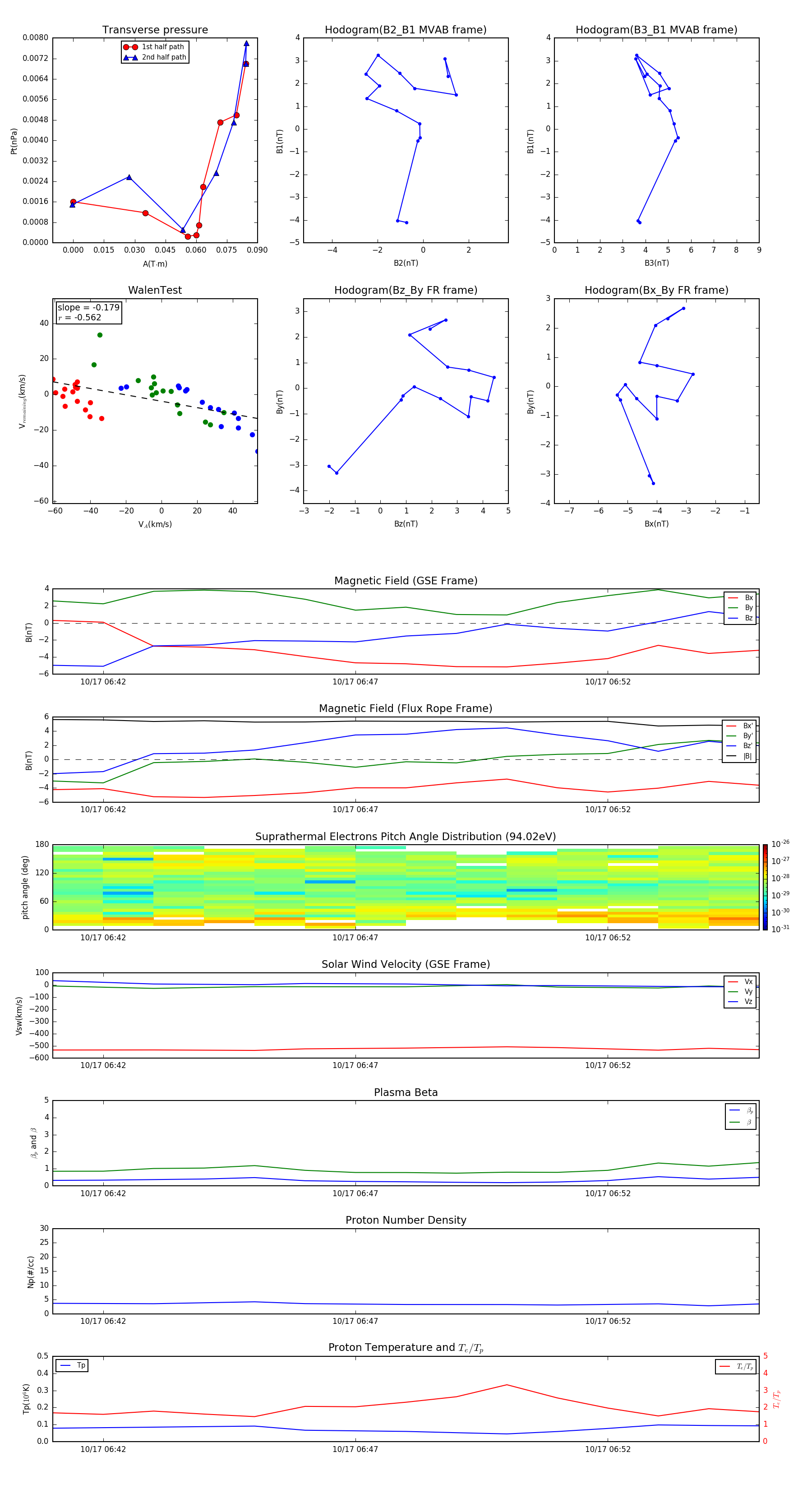
Task: Select the red "Te/Tp" legend entry
Action: (x=736, y=1366)
